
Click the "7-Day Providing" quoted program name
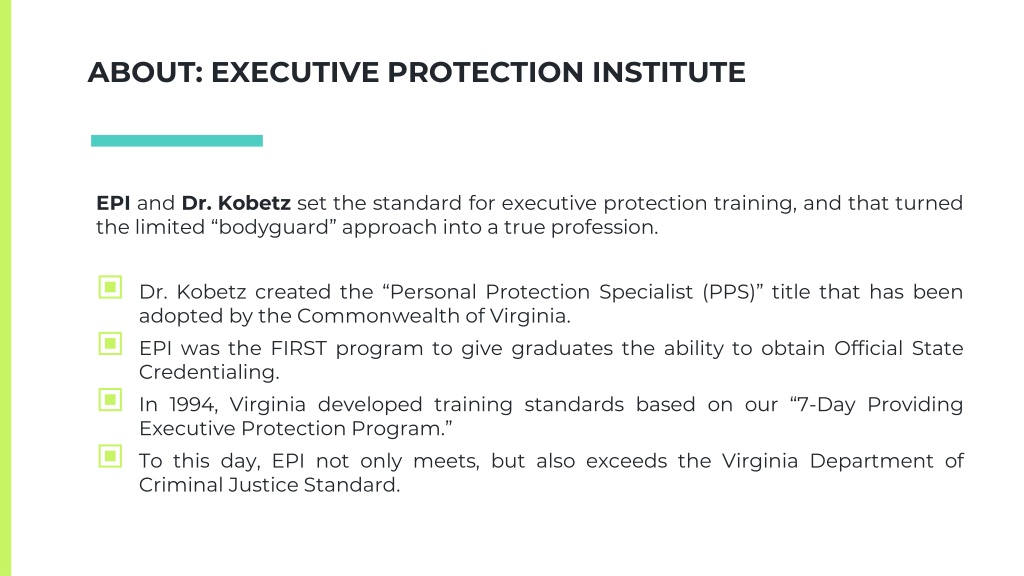pos(876,405)
